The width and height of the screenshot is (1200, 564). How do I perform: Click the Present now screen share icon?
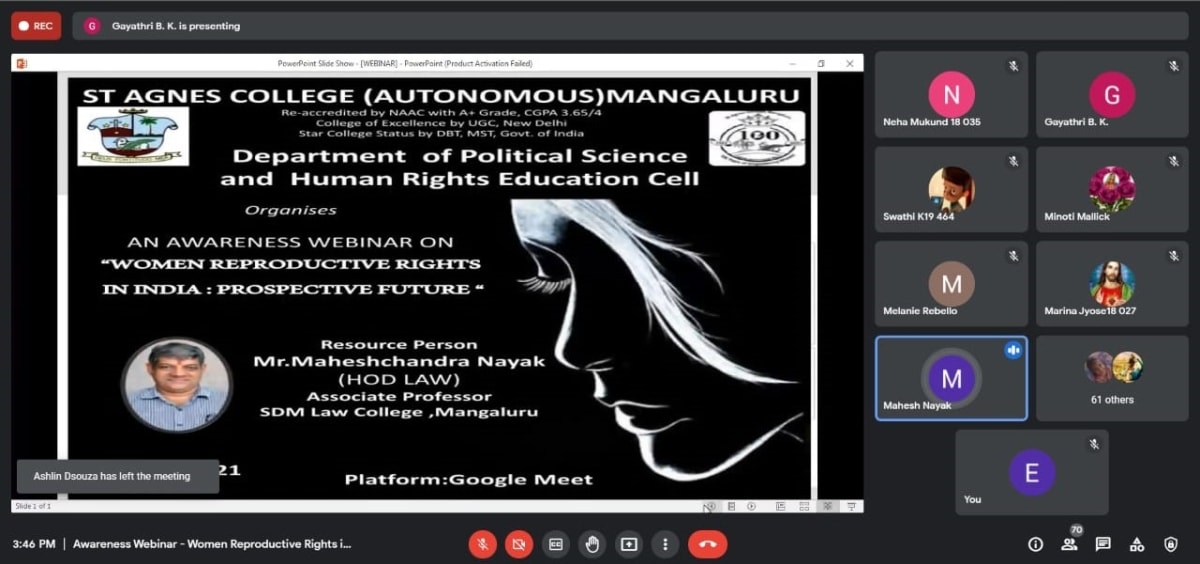point(629,544)
